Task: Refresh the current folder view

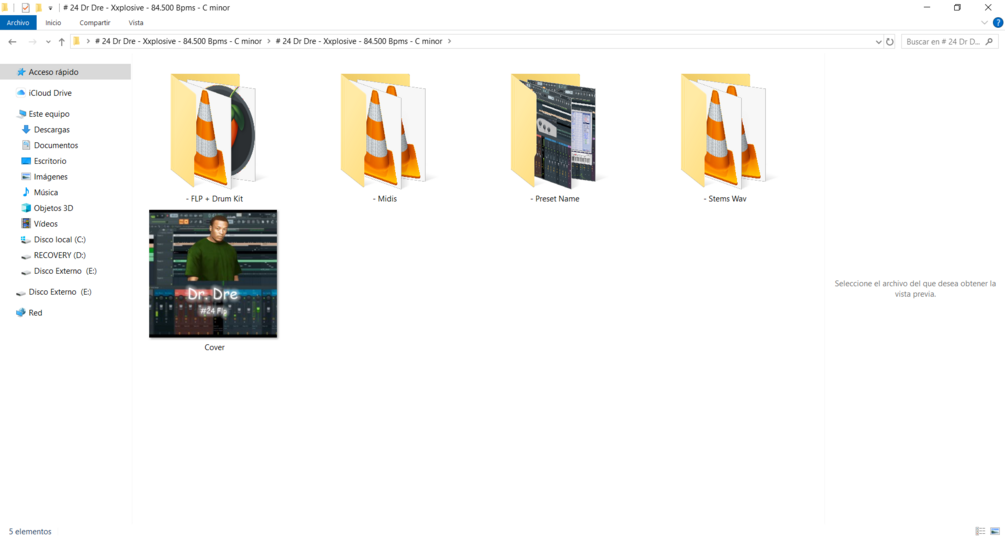Action: click(x=890, y=42)
